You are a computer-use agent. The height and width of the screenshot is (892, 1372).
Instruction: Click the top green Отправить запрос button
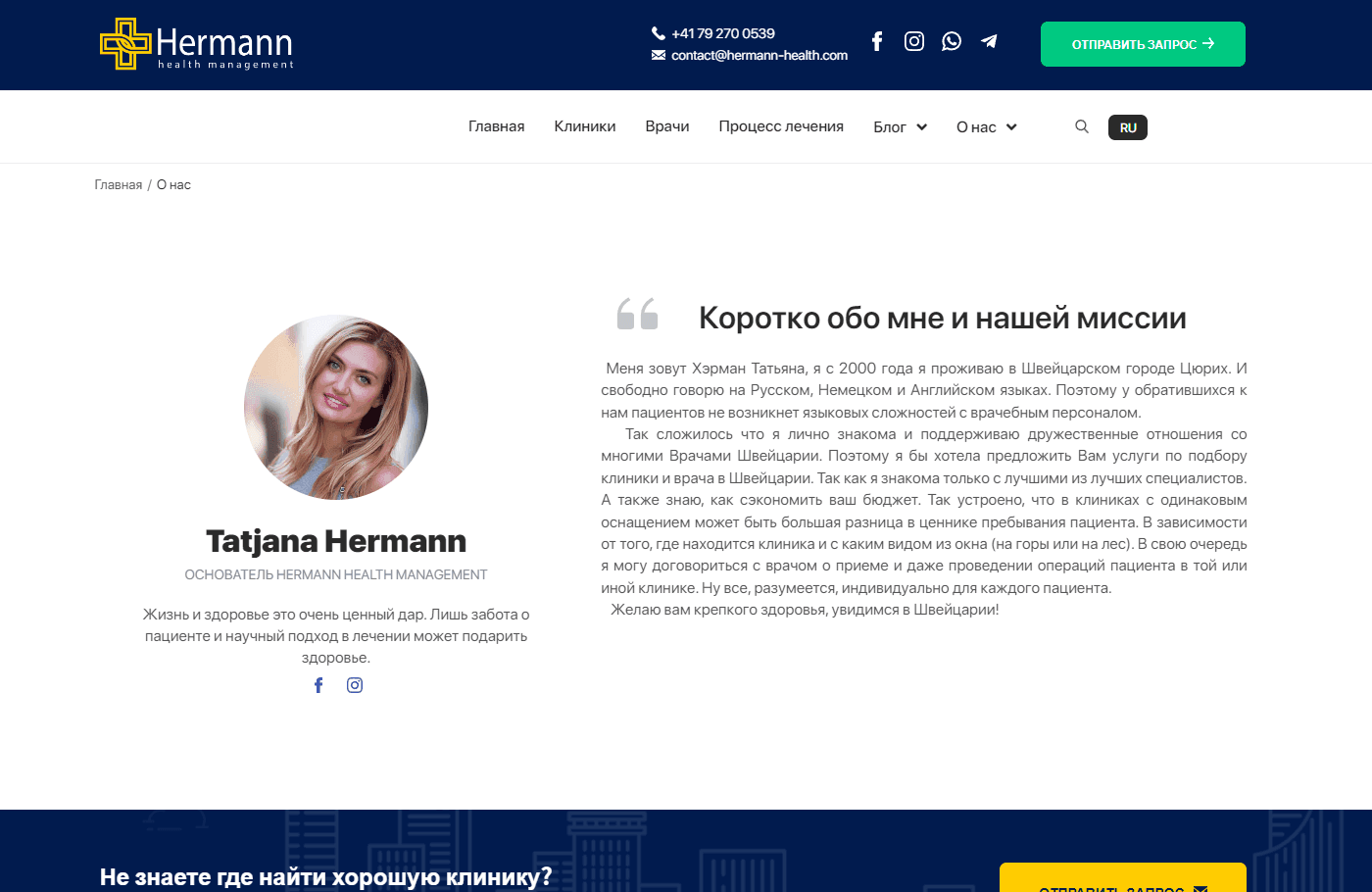(1143, 44)
